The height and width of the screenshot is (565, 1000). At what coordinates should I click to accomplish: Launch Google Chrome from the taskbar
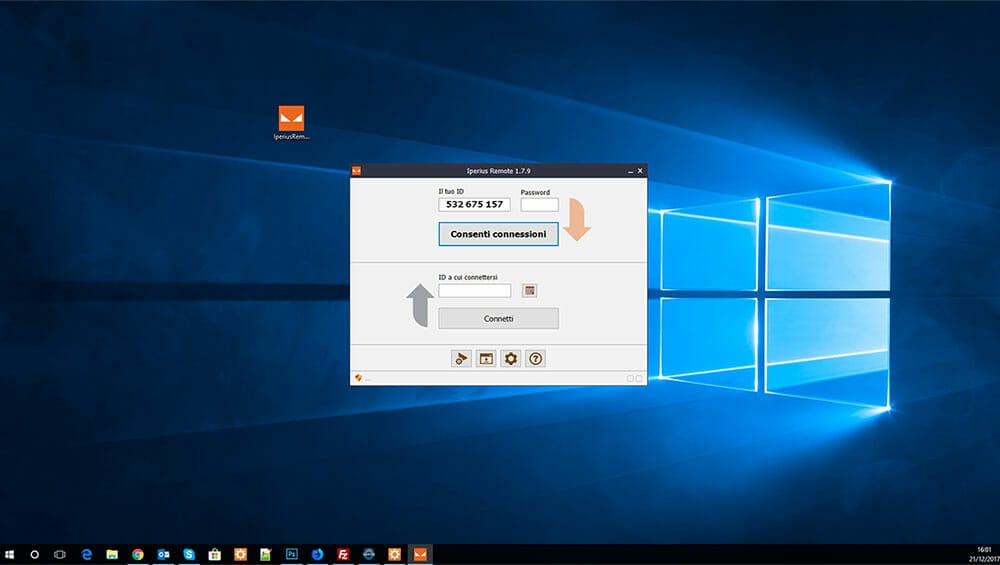pyautogui.click(x=137, y=554)
